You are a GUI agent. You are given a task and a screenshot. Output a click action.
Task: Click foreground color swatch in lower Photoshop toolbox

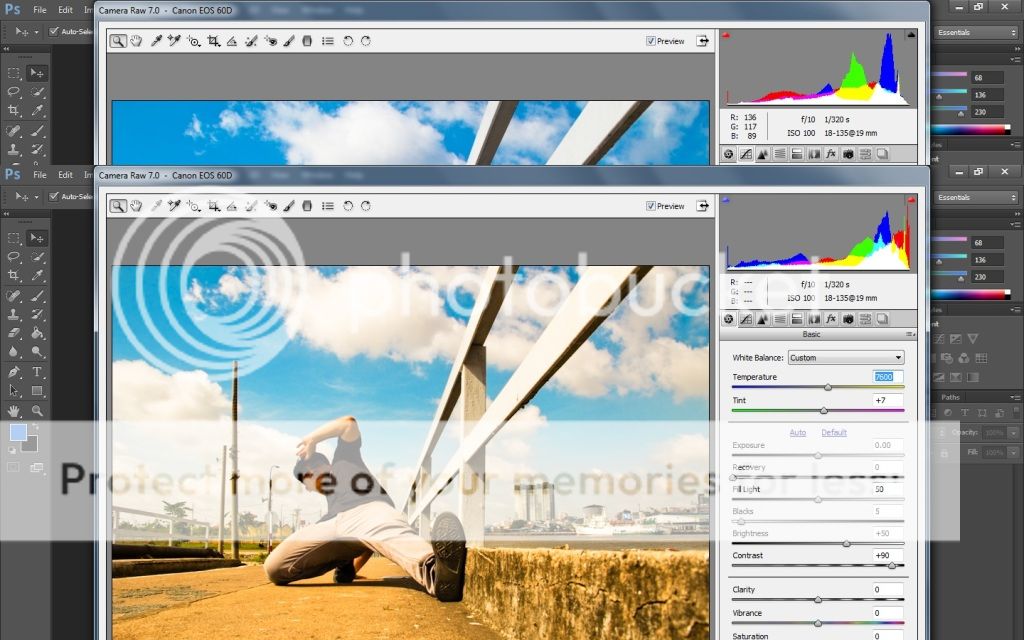pos(18,432)
